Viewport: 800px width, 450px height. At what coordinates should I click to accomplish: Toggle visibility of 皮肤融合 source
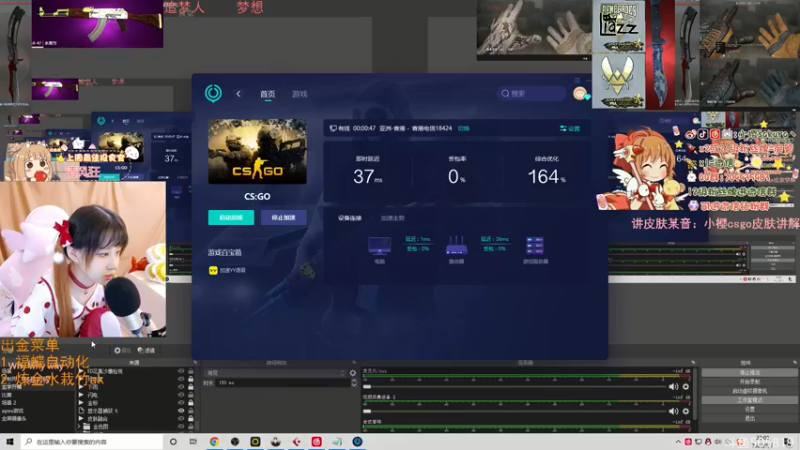tap(181, 418)
